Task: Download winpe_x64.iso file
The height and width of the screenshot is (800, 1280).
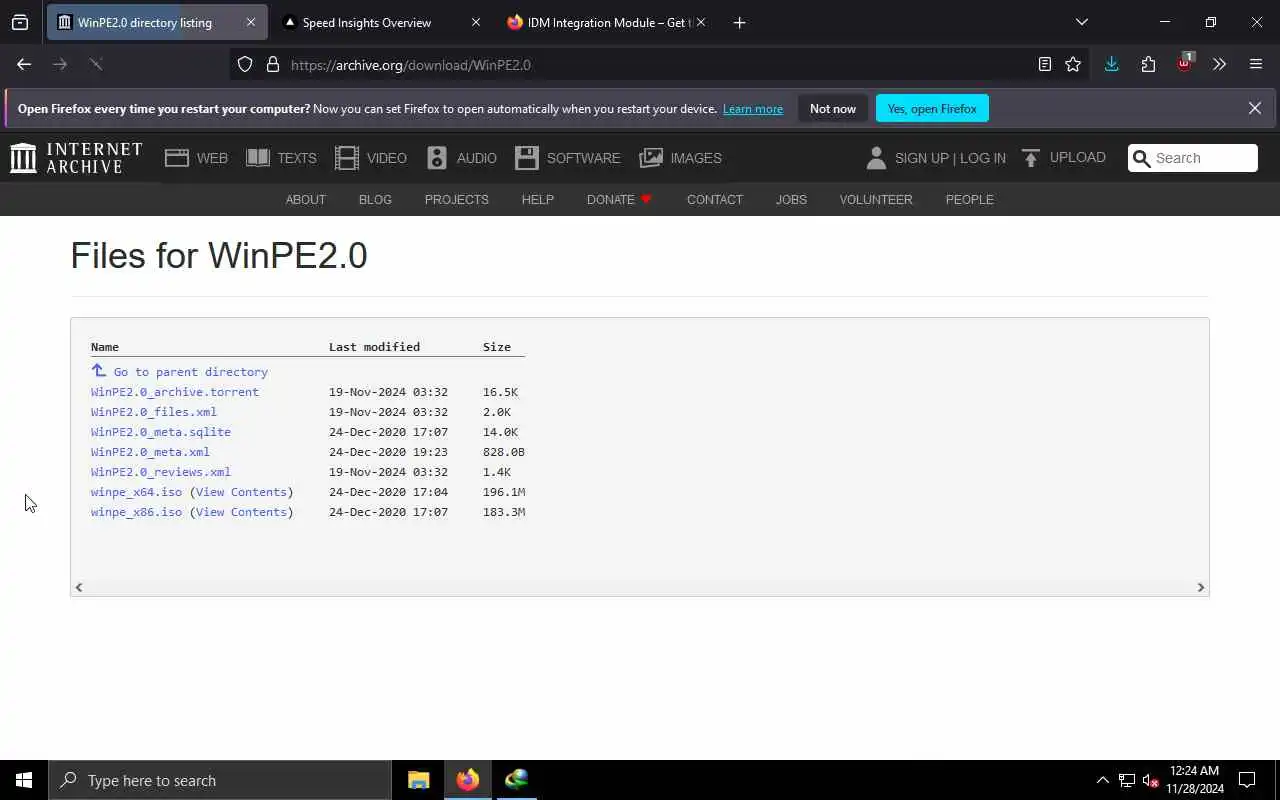Action: click(x=136, y=492)
